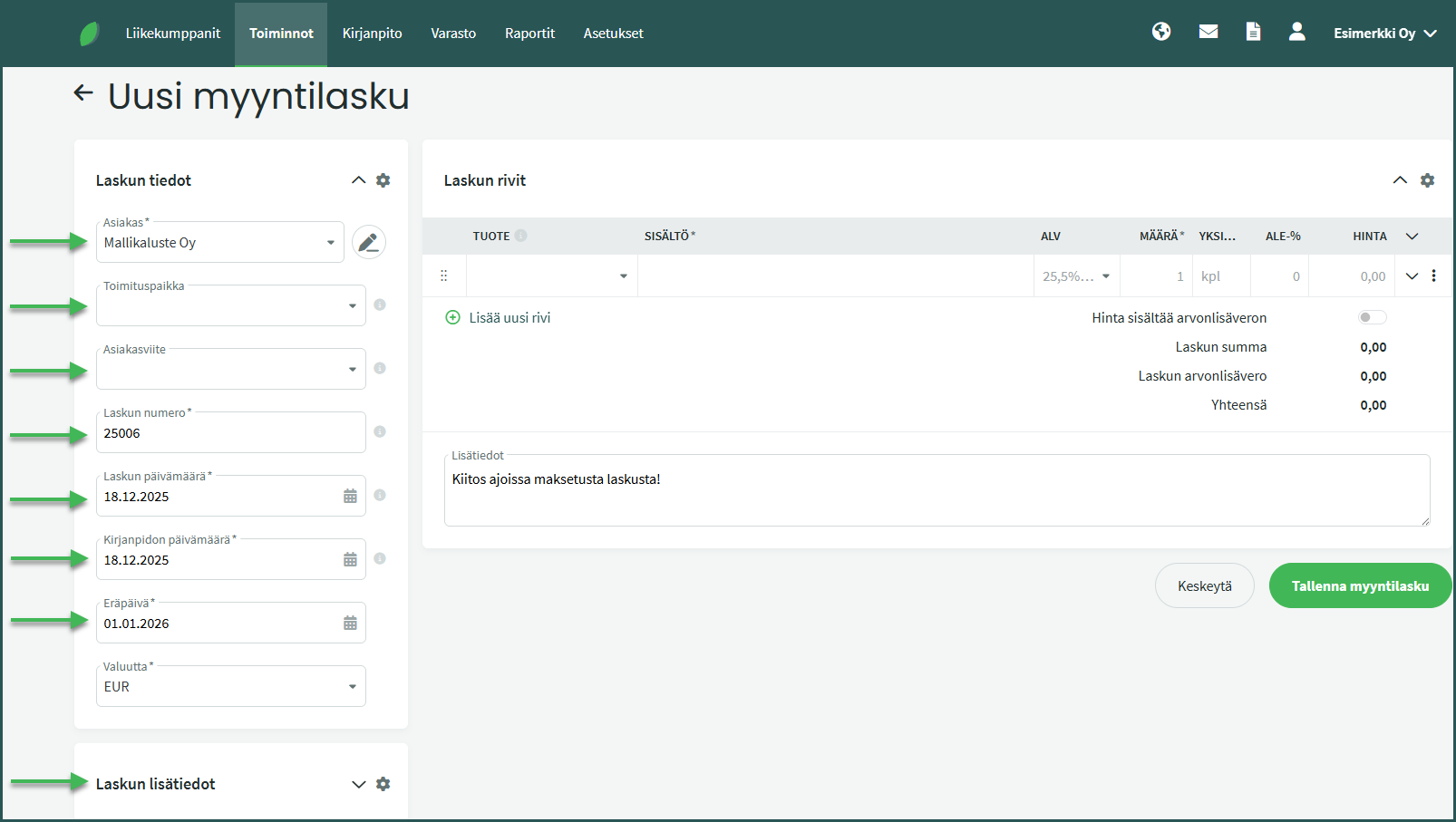Expand the Laskun lisätiedot section
This screenshot has width=1456, height=822.
point(358,784)
